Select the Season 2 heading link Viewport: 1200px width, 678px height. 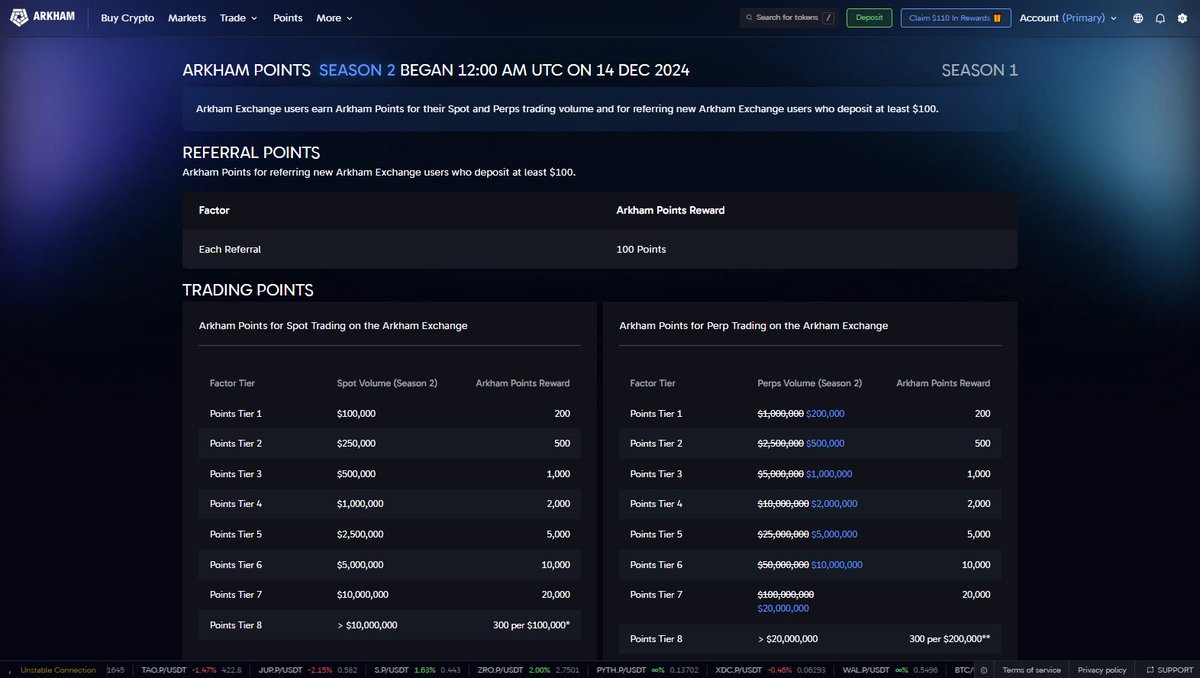tap(357, 70)
